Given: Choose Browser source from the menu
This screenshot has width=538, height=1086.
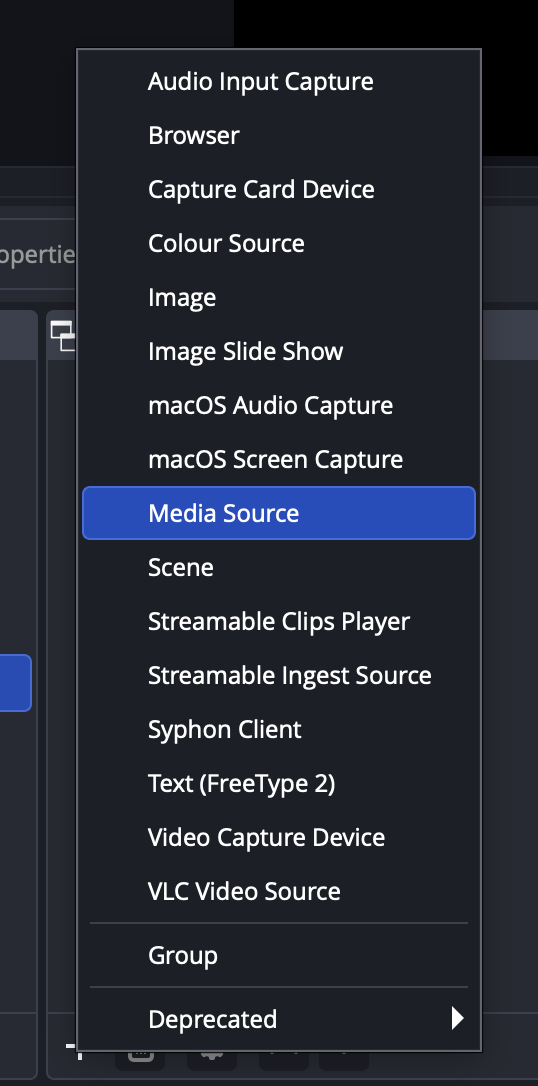Looking at the screenshot, I should click(278, 135).
